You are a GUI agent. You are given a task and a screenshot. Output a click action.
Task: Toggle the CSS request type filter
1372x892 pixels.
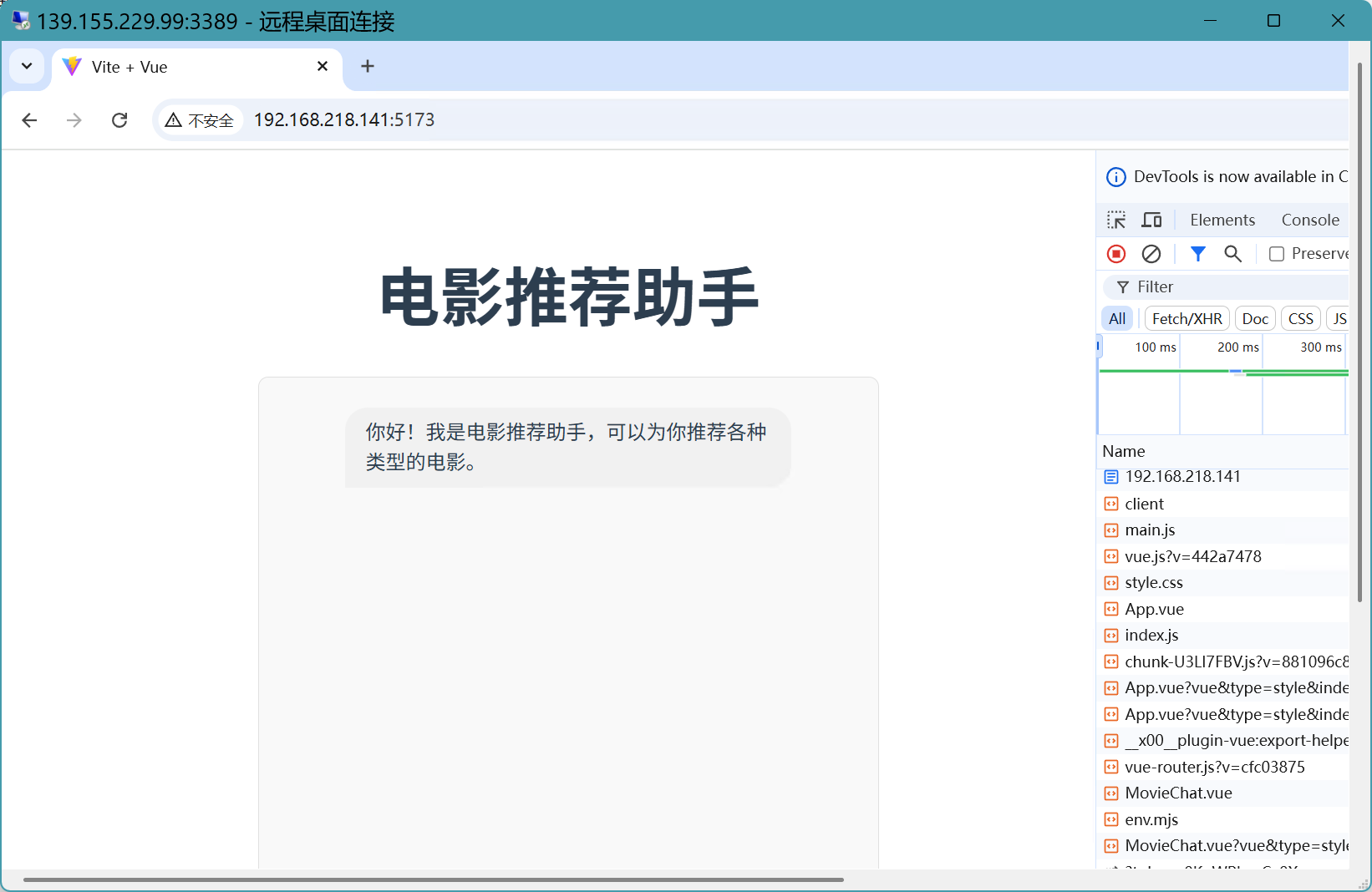pos(1300,318)
